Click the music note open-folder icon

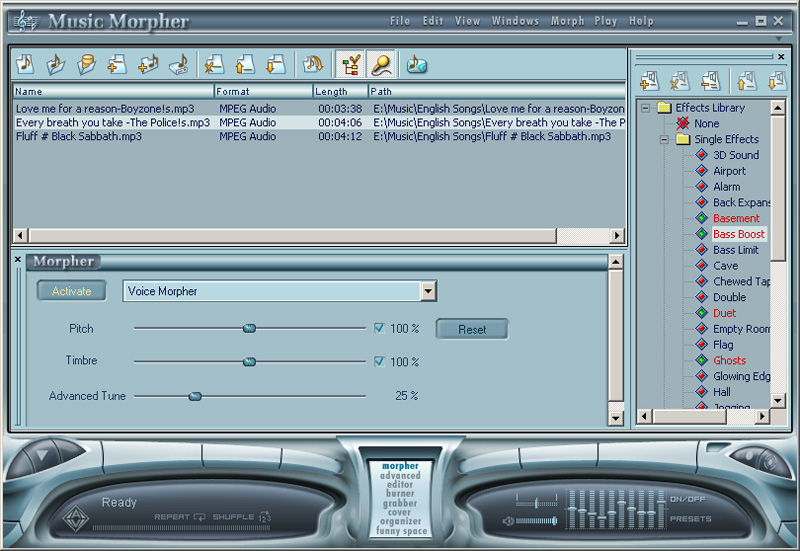(56, 65)
